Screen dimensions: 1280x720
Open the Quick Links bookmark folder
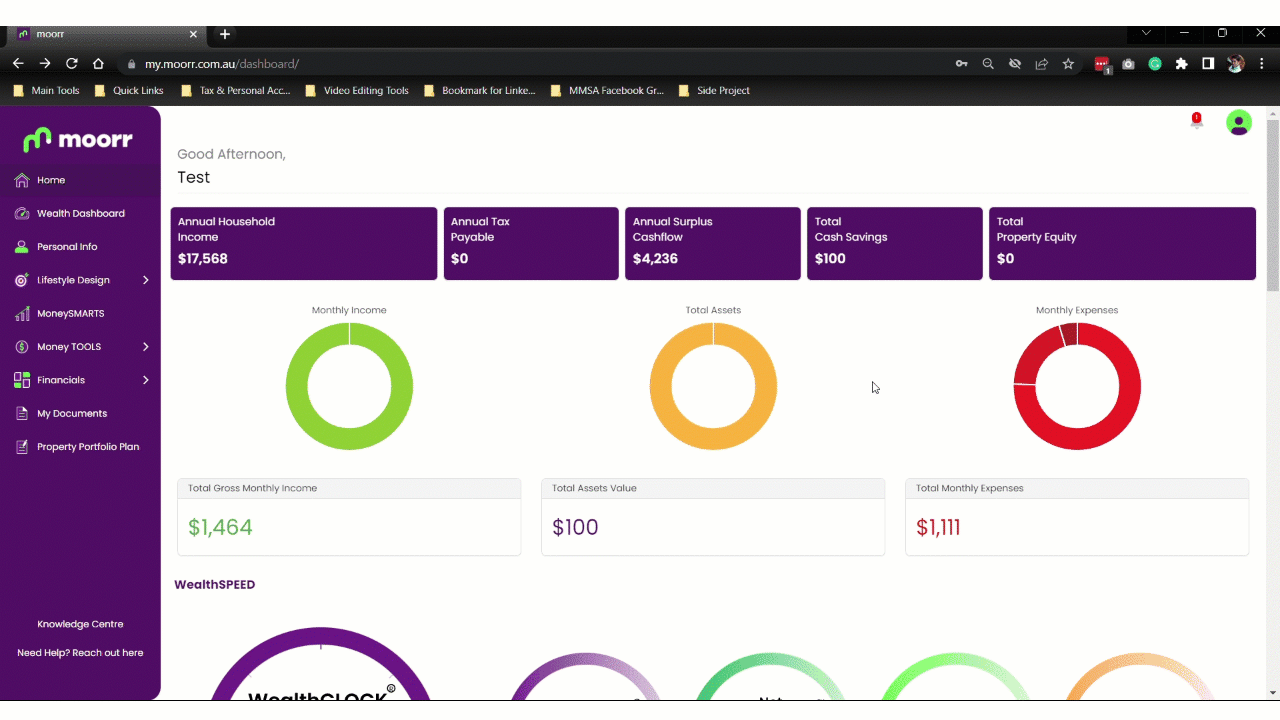[129, 90]
